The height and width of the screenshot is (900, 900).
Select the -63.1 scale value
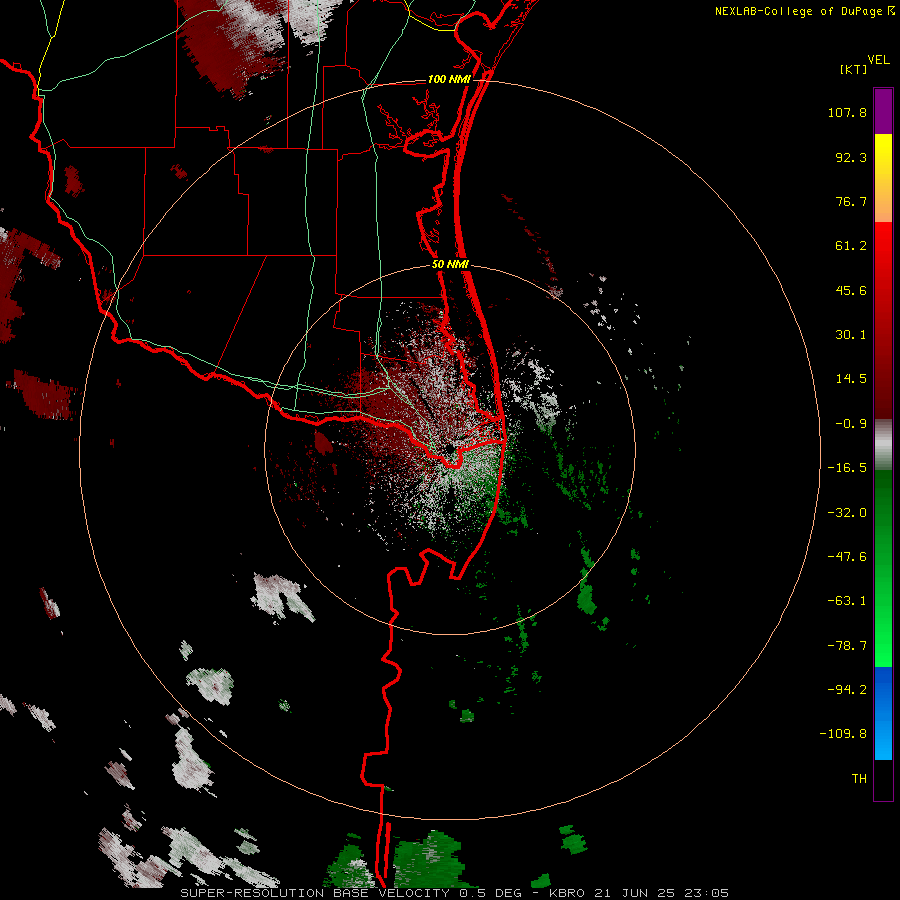(847, 601)
